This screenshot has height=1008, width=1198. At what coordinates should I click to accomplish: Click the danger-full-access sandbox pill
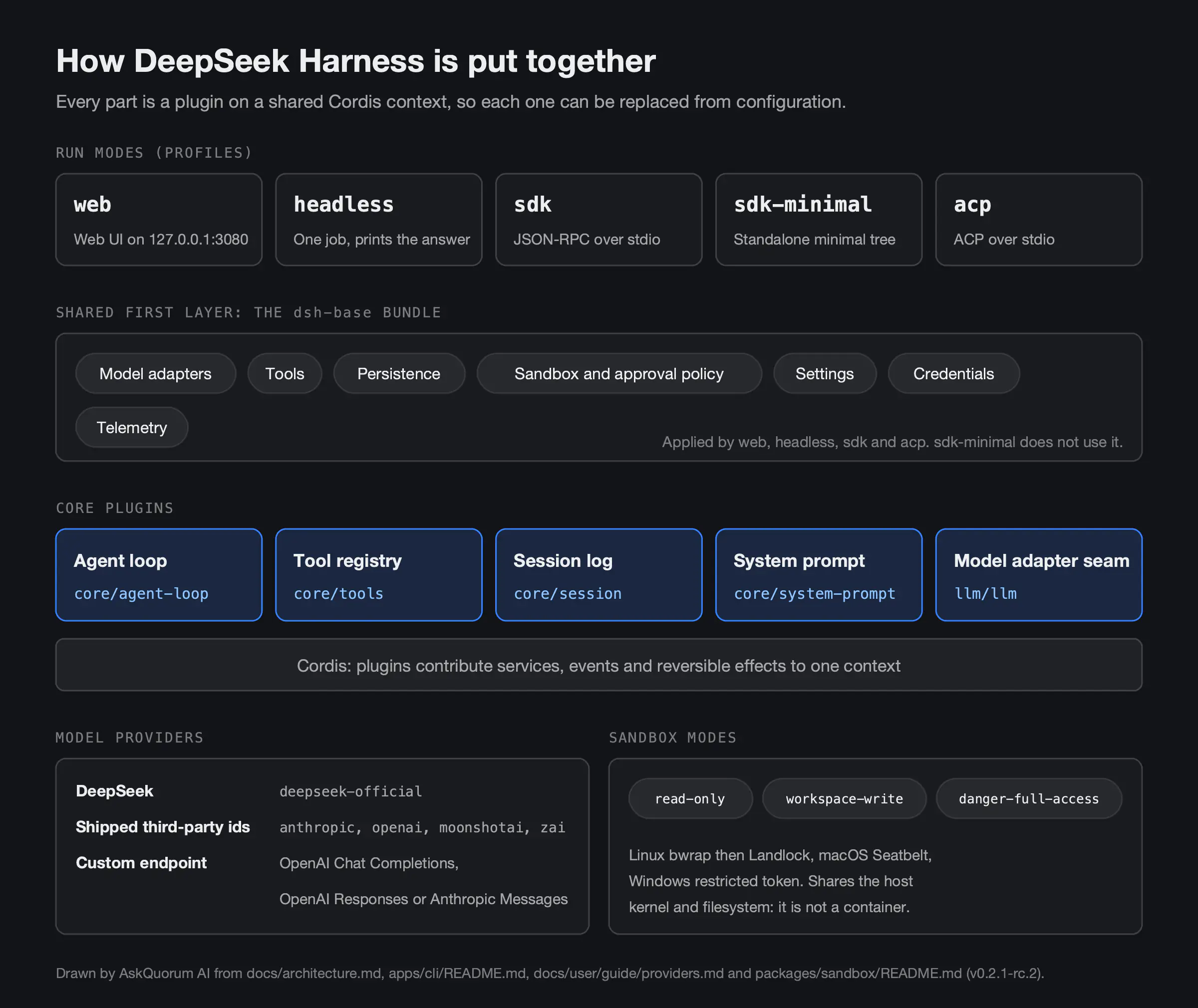(x=1029, y=799)
